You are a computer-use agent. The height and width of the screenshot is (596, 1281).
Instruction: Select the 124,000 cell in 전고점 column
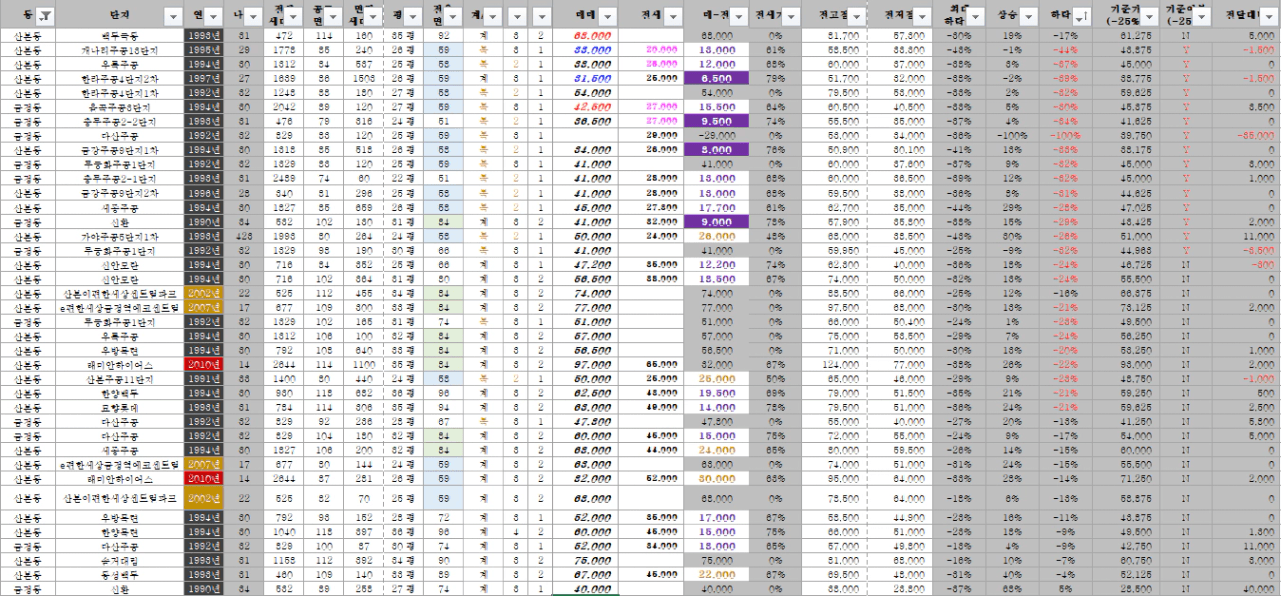coord(844,366)
